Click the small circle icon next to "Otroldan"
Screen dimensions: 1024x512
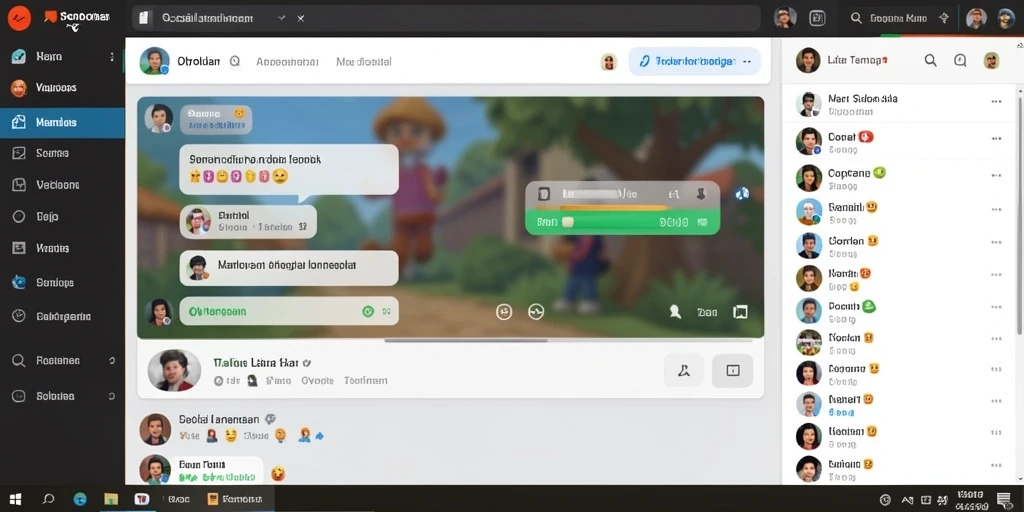click(x=235, y=61)
